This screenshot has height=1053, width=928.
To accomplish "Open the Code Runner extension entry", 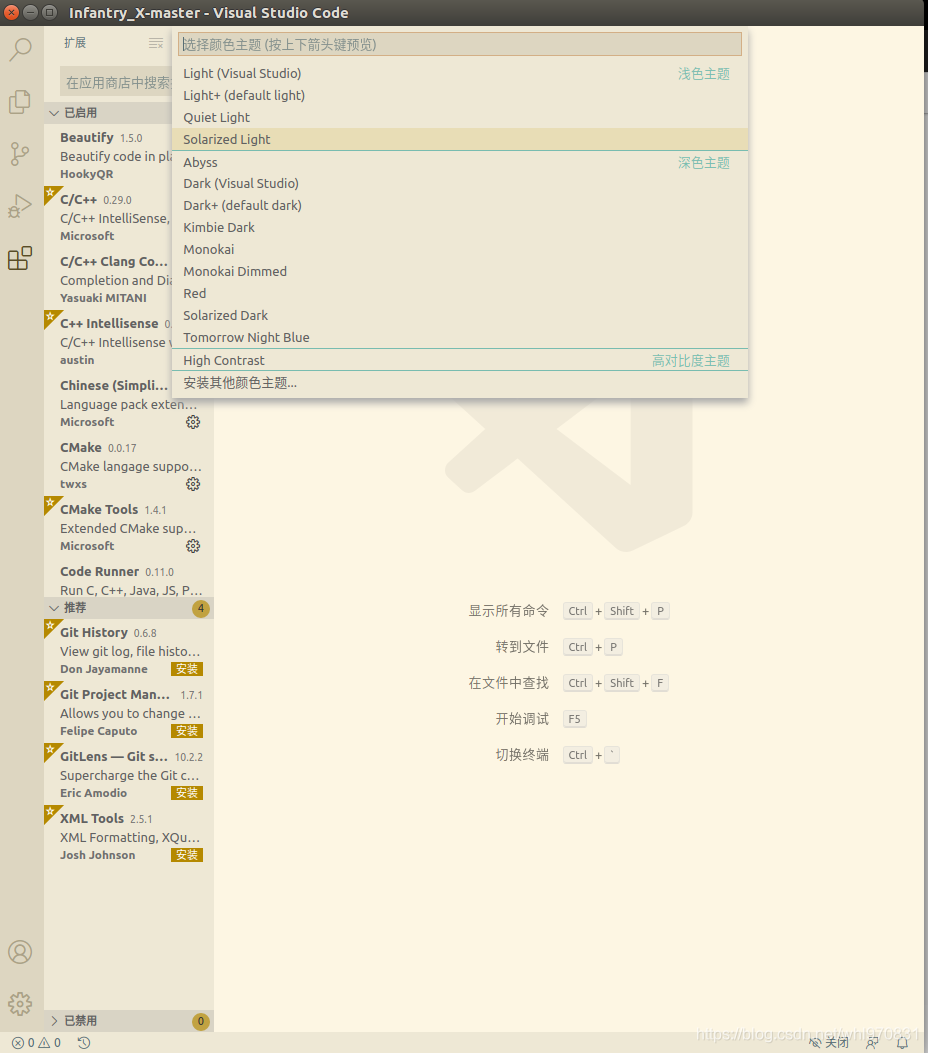I will [x=129, y=580].
